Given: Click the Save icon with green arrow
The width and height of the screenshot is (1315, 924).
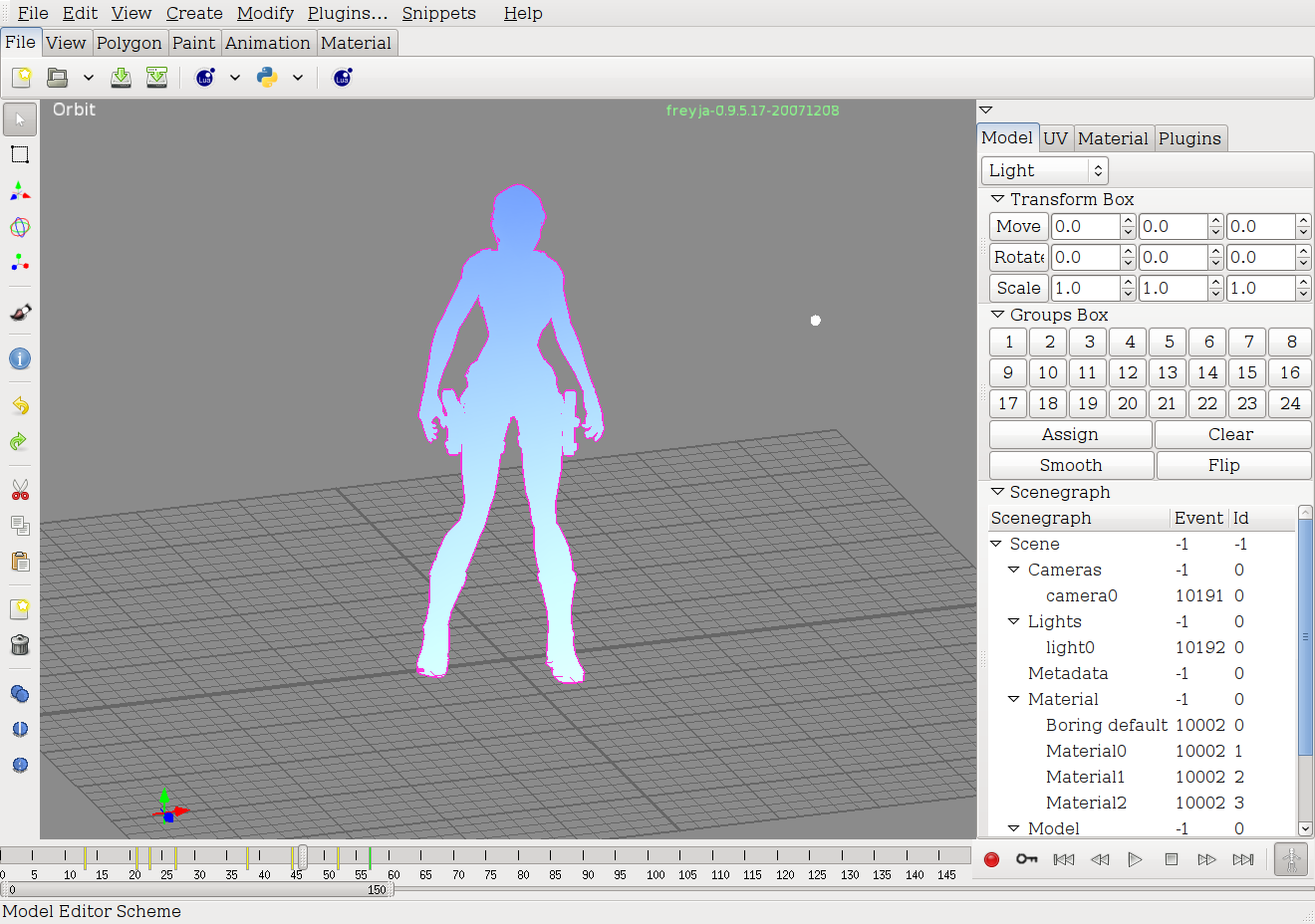Looking at the screenshot, I should (121, 77).
